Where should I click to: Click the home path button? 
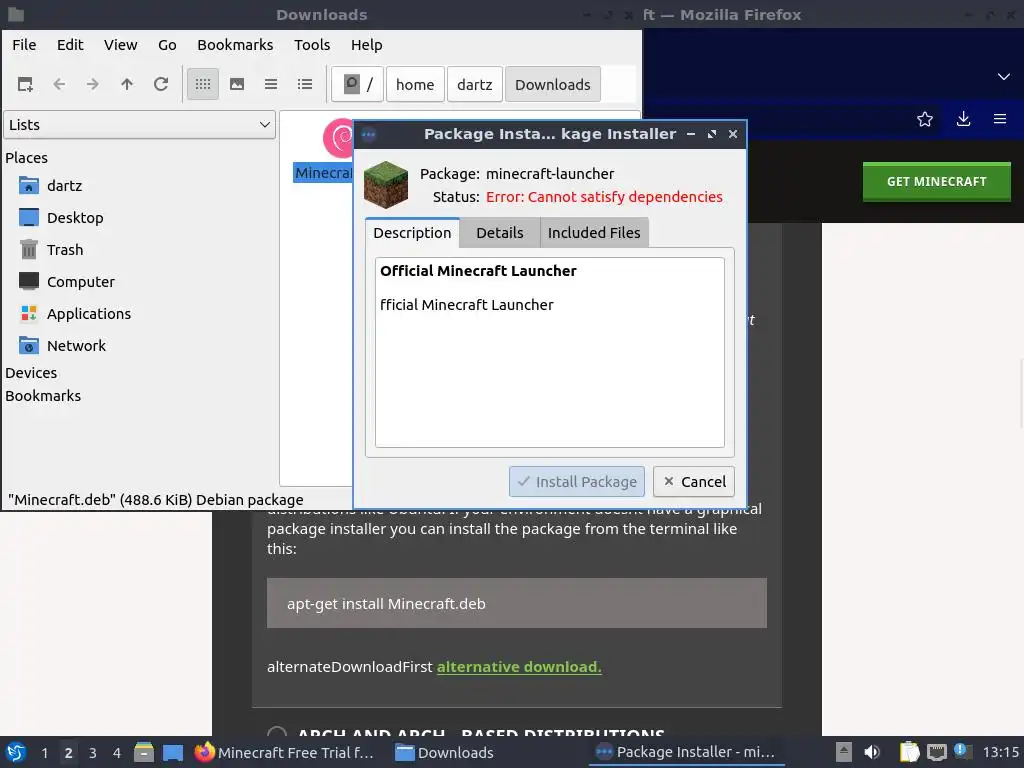[415, 84]
